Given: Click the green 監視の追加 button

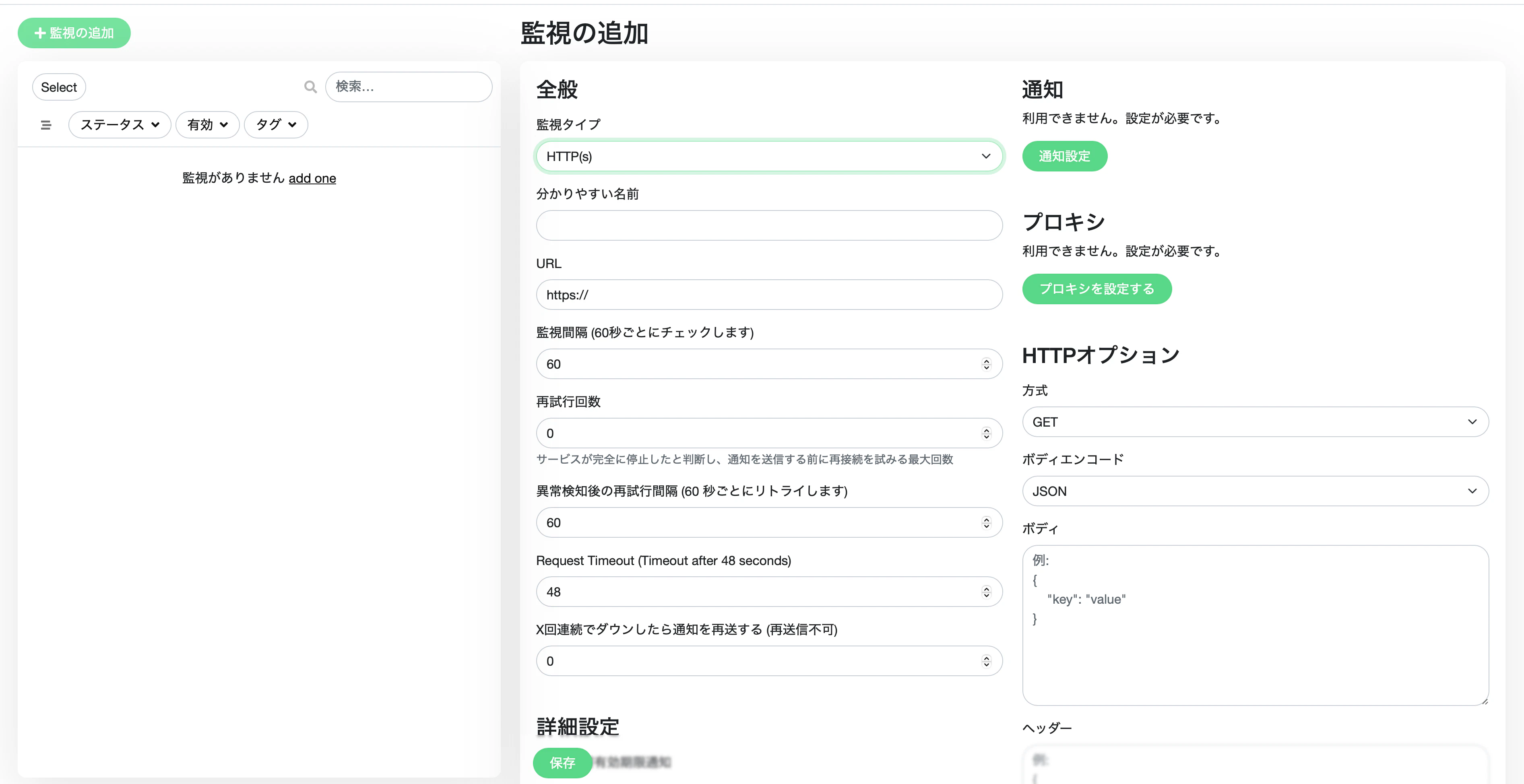Looking at the screenshot, I should 74,33.
